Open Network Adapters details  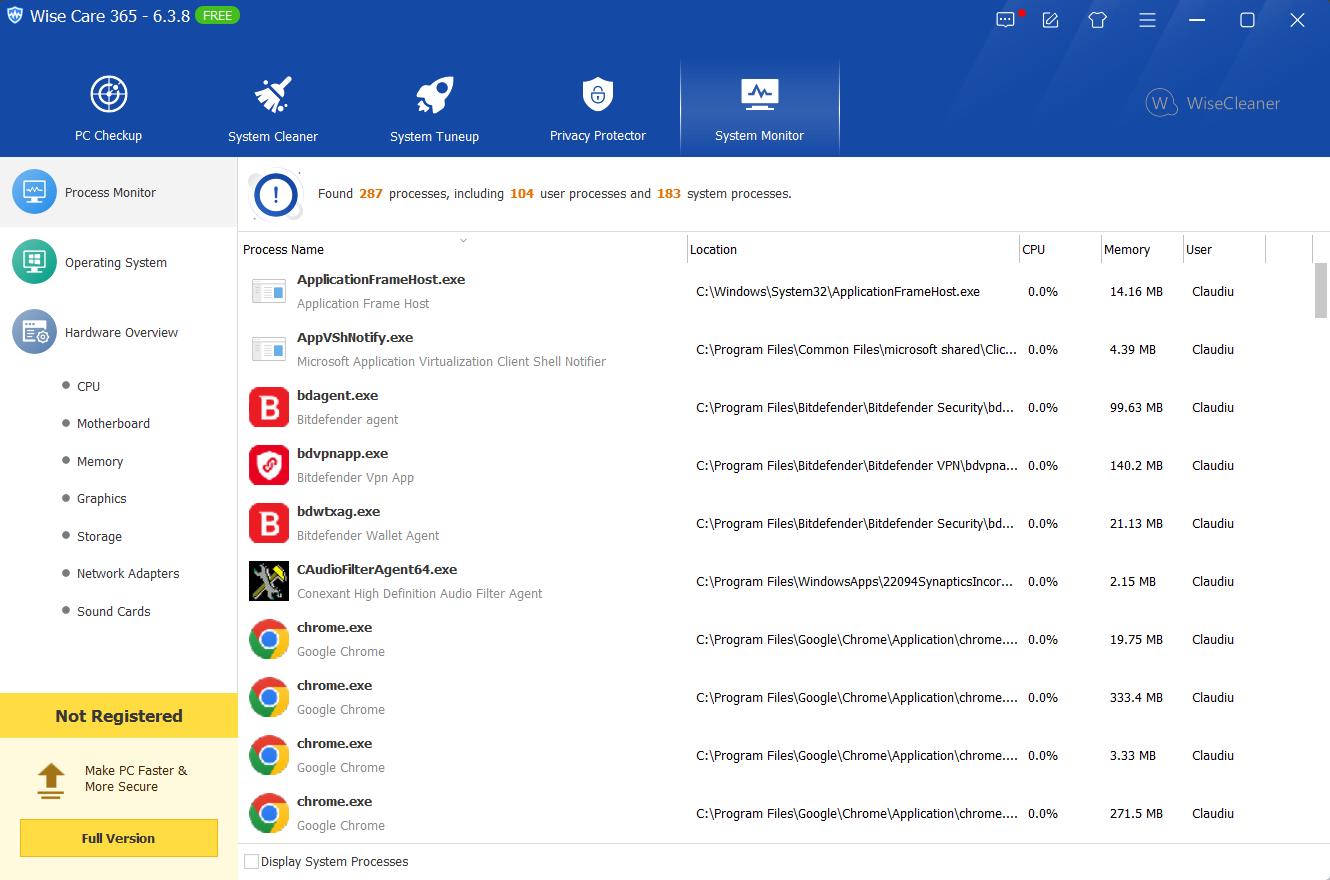(128, 573)
